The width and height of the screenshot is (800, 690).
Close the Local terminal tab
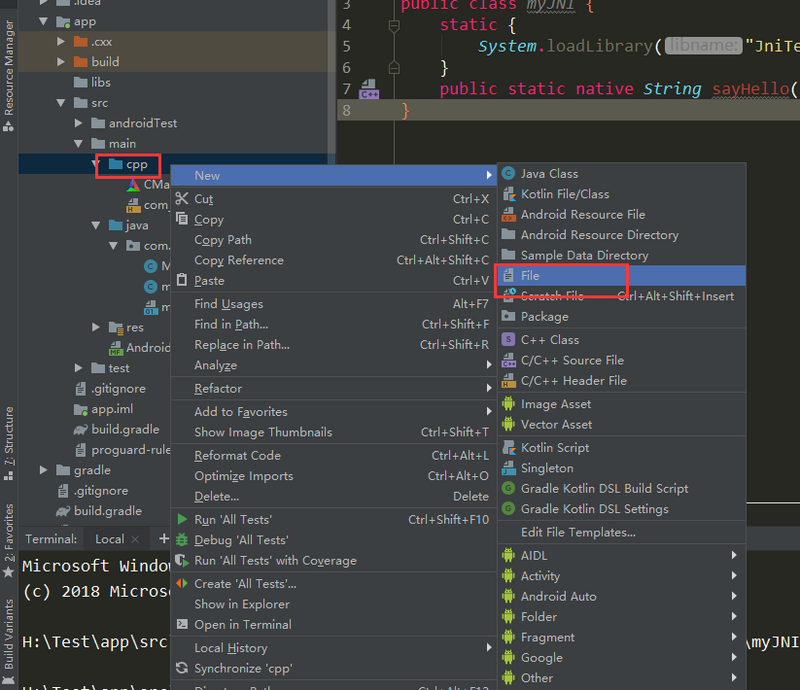click(135, 539)
